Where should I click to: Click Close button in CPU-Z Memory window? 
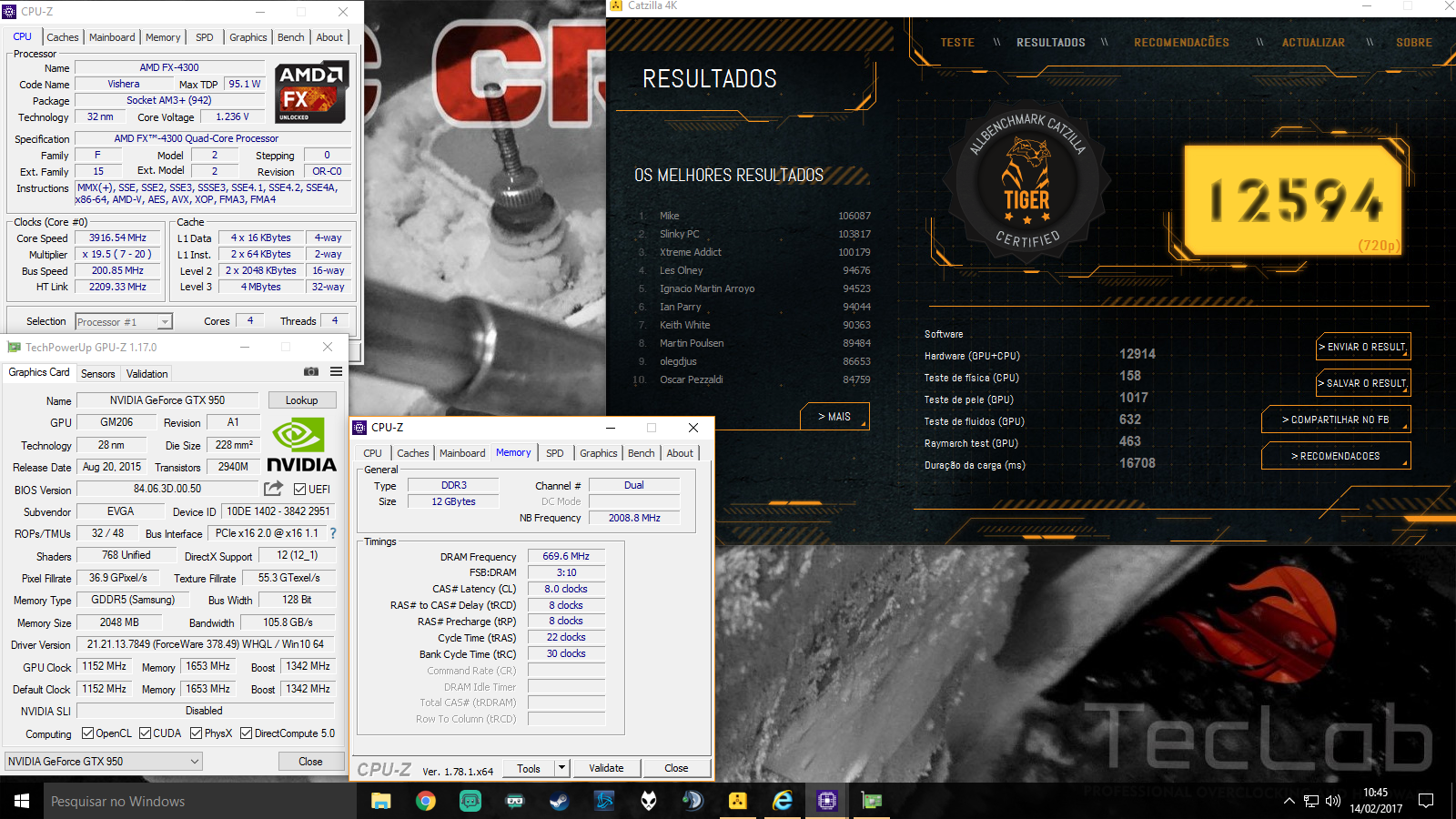676,768
